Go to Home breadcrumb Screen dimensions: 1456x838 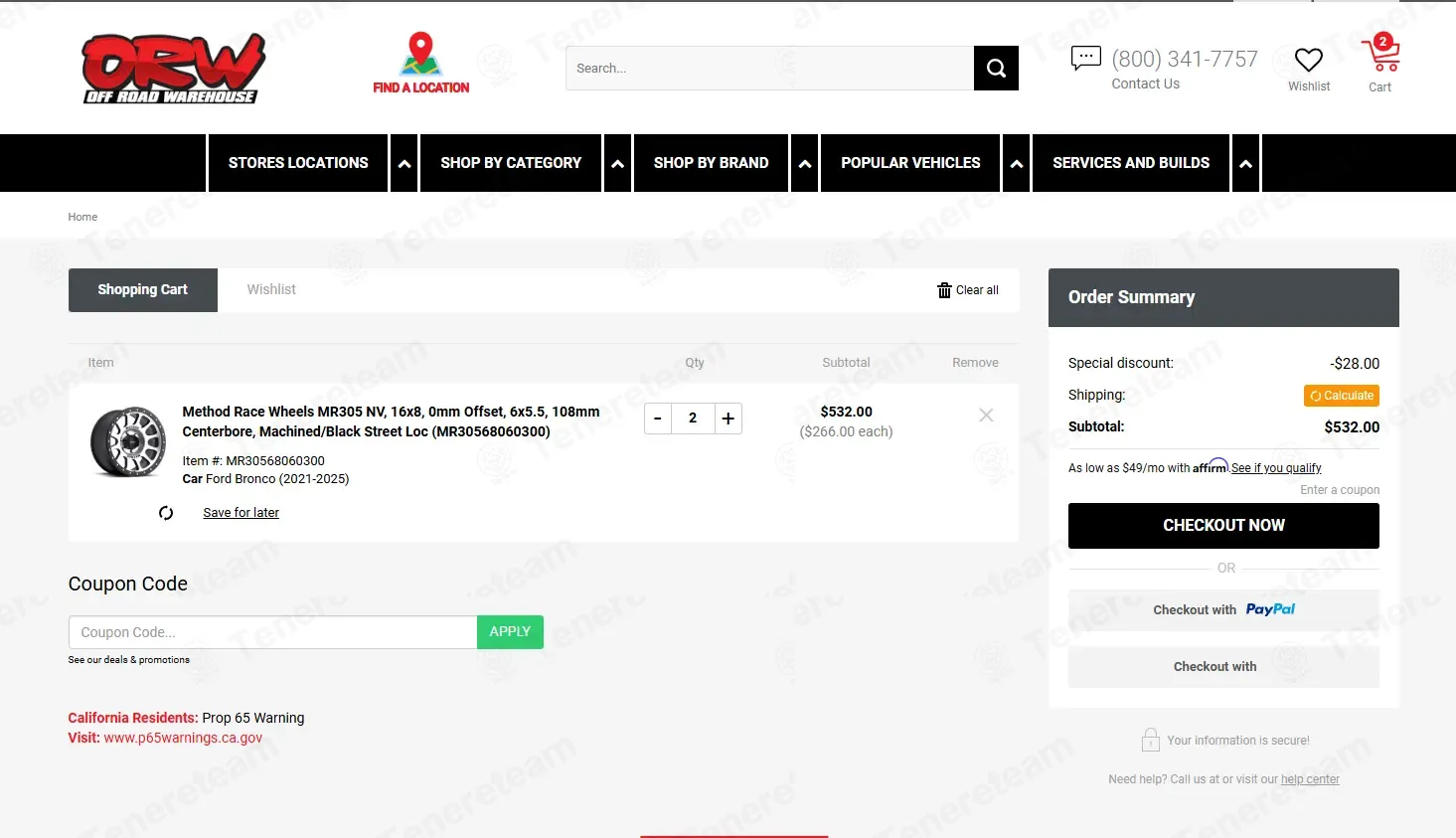tap(82, 217)
